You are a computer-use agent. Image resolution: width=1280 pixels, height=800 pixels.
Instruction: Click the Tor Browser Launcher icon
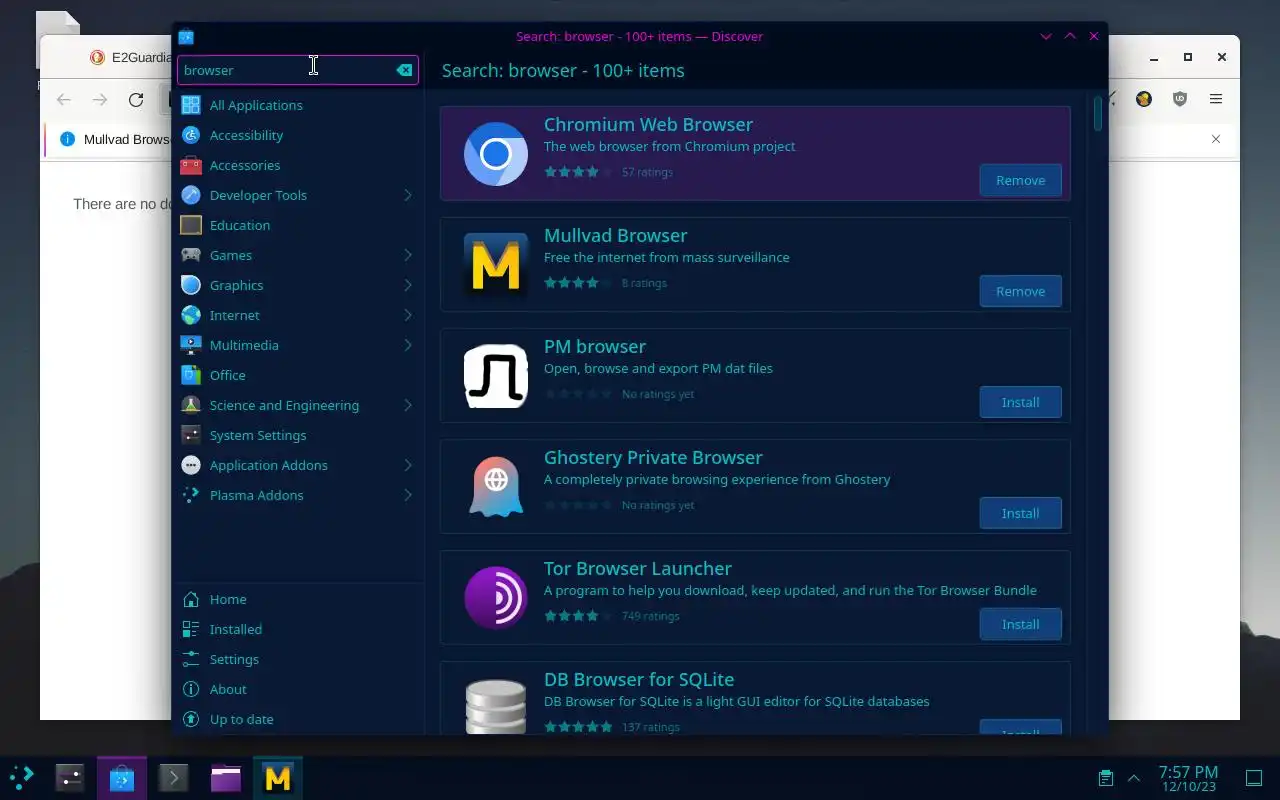pos(496,598)
